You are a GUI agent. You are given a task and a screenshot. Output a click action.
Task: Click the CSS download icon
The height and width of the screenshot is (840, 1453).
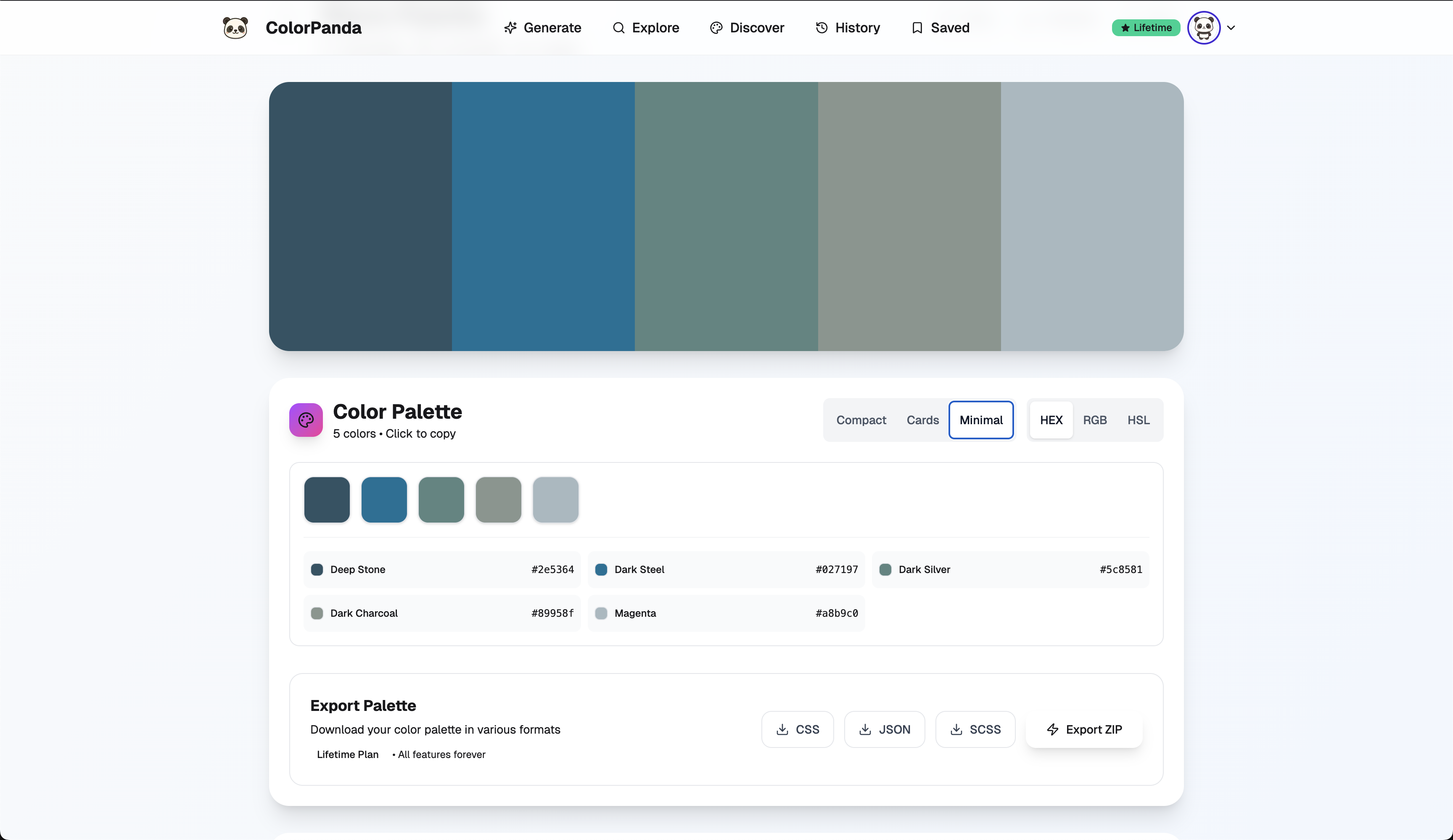coord(782,729)
